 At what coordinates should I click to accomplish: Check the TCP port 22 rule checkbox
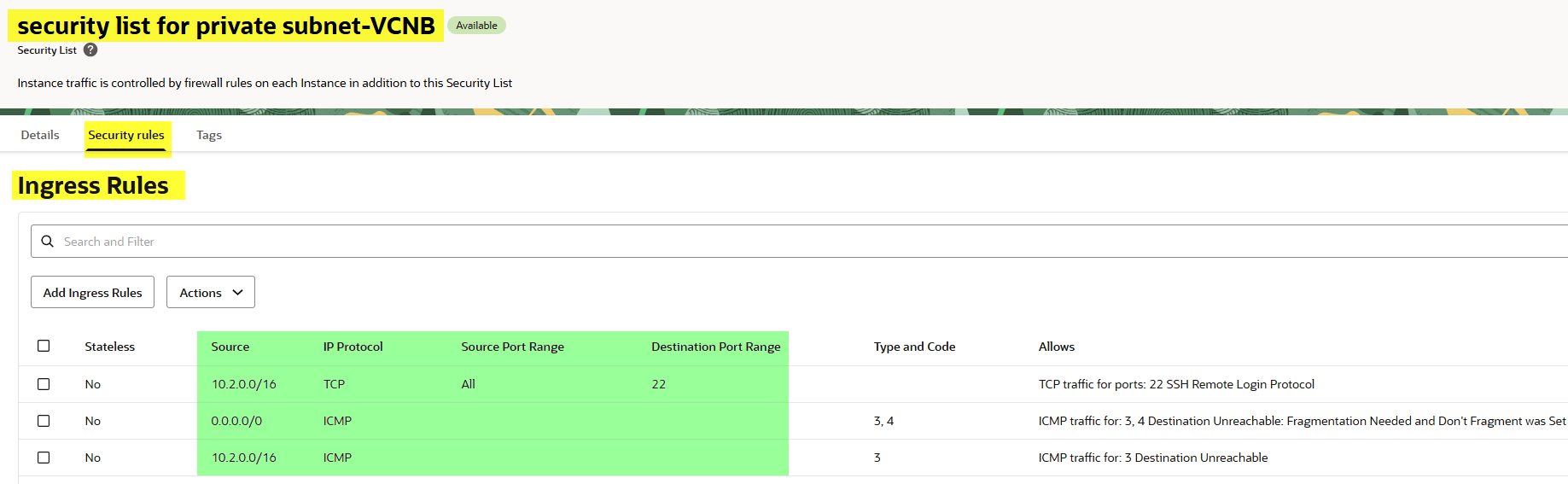(44, 384)
